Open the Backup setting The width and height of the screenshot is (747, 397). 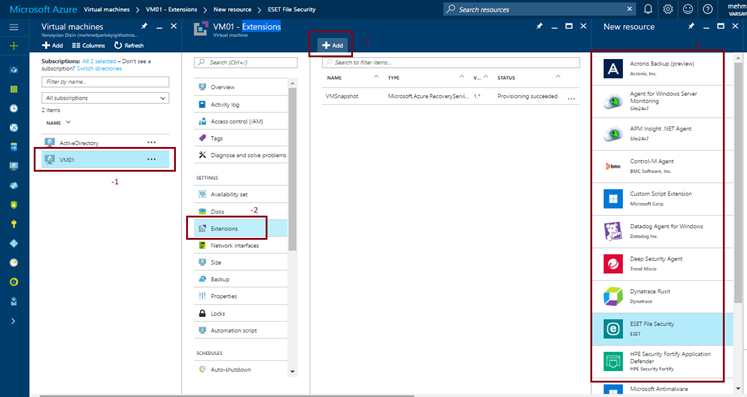[241, 279]
